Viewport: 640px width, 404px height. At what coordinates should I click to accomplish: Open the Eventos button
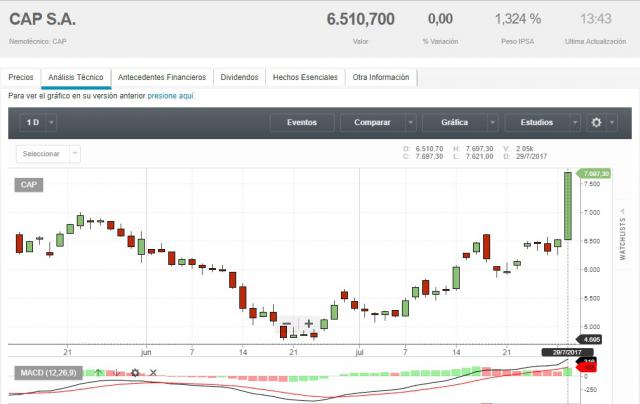tap(302, 122)
